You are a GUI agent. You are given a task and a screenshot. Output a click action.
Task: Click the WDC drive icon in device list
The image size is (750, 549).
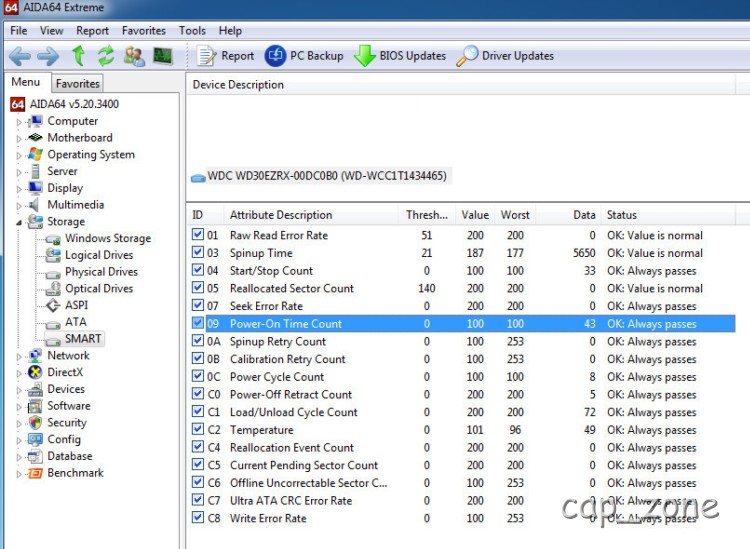pos(198,177)
